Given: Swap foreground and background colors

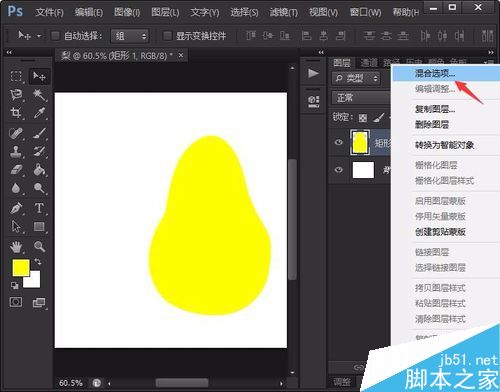Looking at the screenshot, I should (38, 262).
